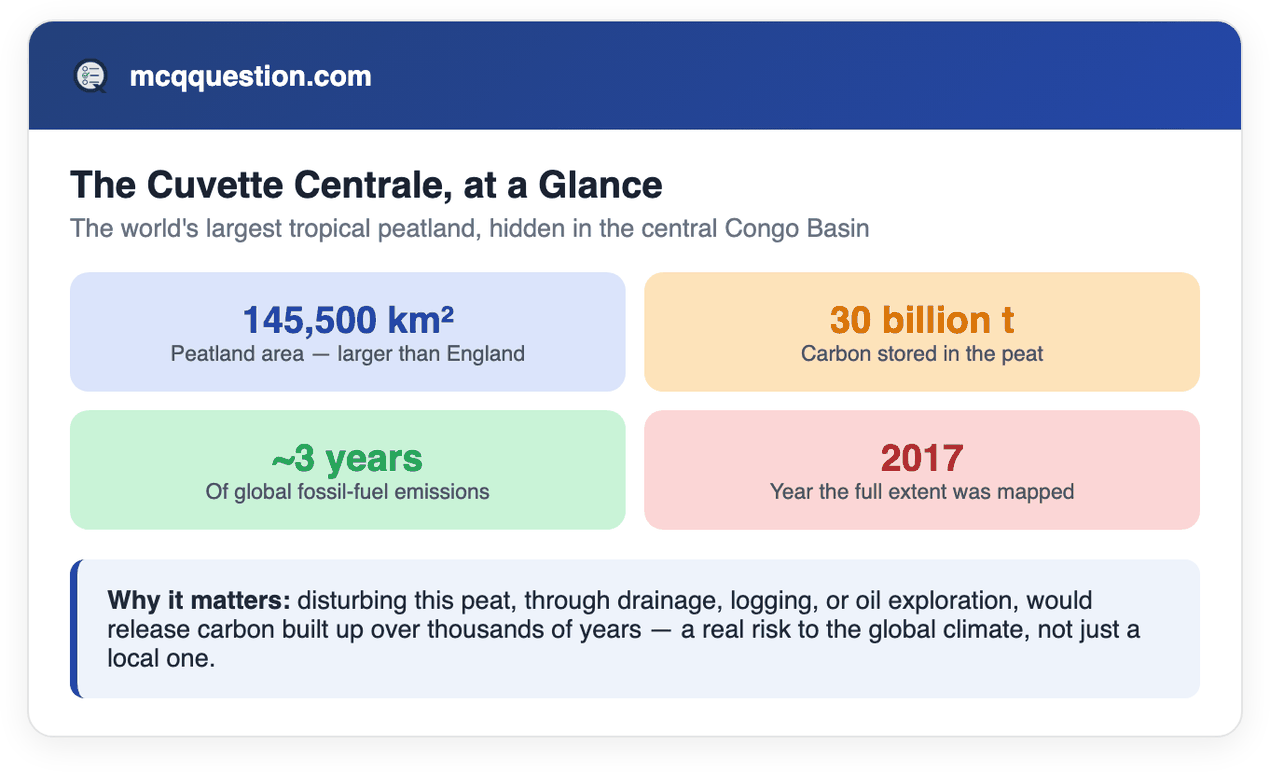Click the 'Year the full extent was mapped' caption
Screen dimensions: 1270x772
[921, 492]
